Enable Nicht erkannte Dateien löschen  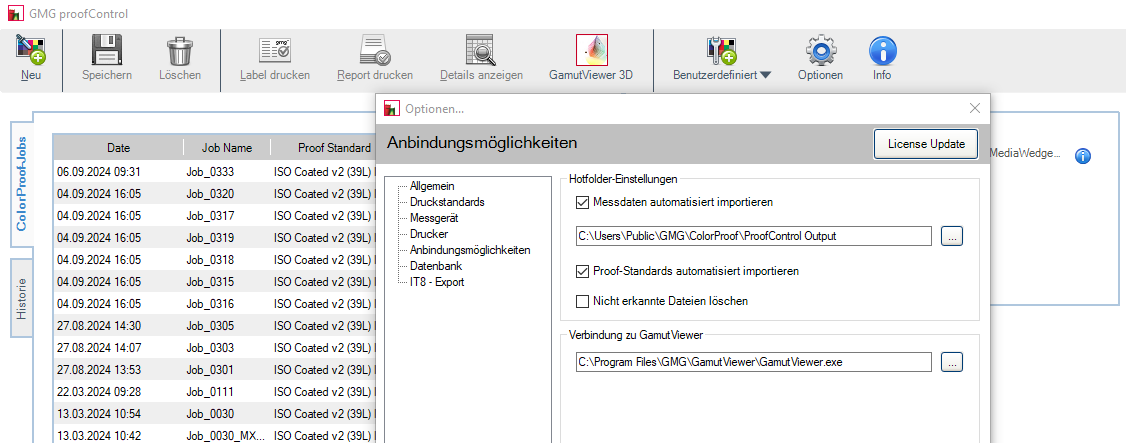click(582, 302)
